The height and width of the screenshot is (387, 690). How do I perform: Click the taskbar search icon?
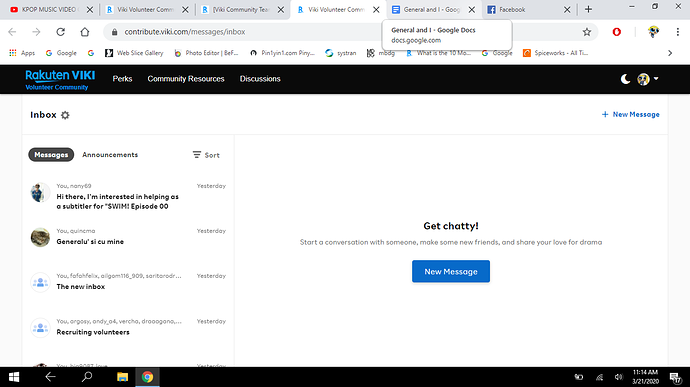(87, 377)
